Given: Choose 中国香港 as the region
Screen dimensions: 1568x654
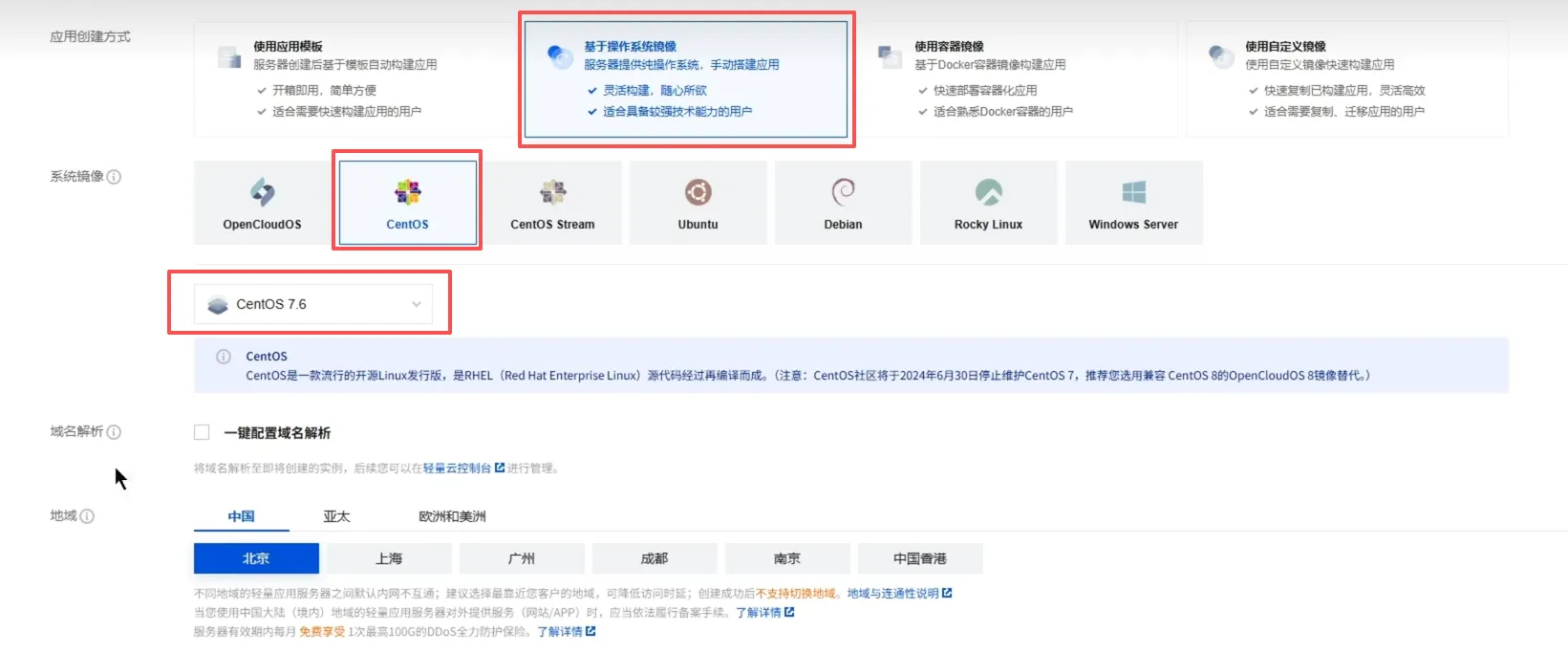Looking at the screenshot, I should click(919, 558).
